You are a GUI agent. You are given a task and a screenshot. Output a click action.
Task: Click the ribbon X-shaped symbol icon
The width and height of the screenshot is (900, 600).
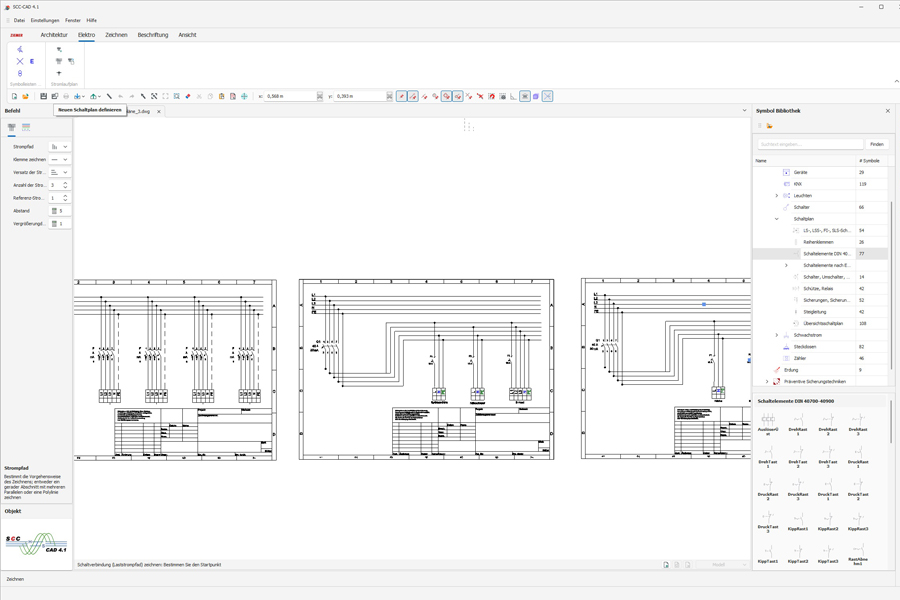click(x=20, y=61)
